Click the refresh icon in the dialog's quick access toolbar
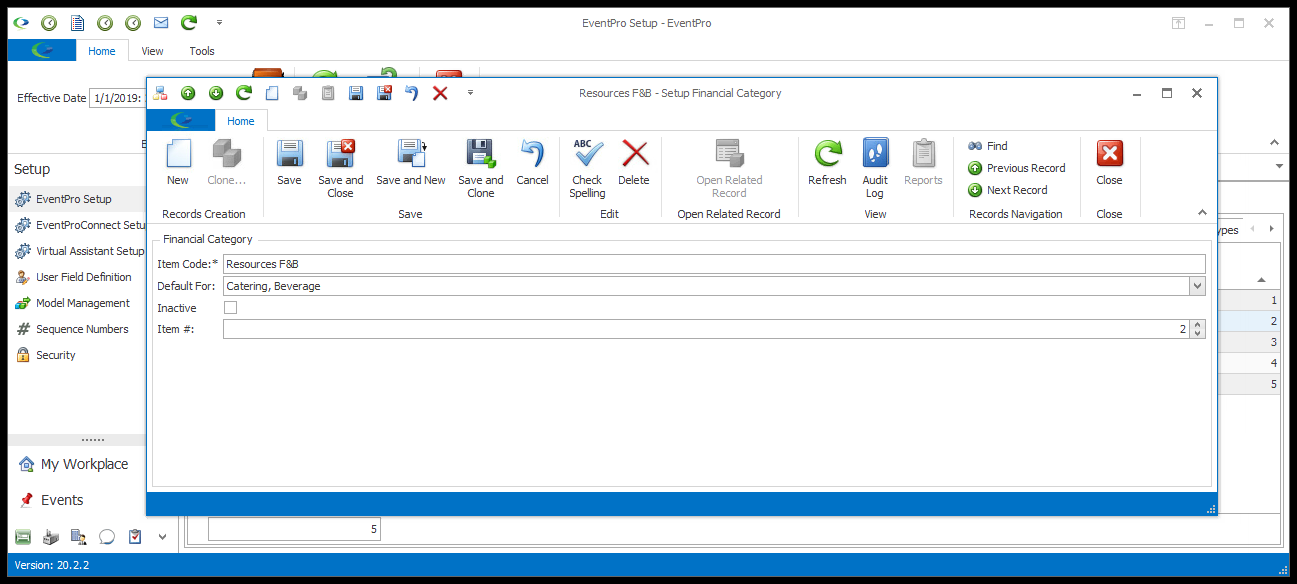 tap(244, 93)
